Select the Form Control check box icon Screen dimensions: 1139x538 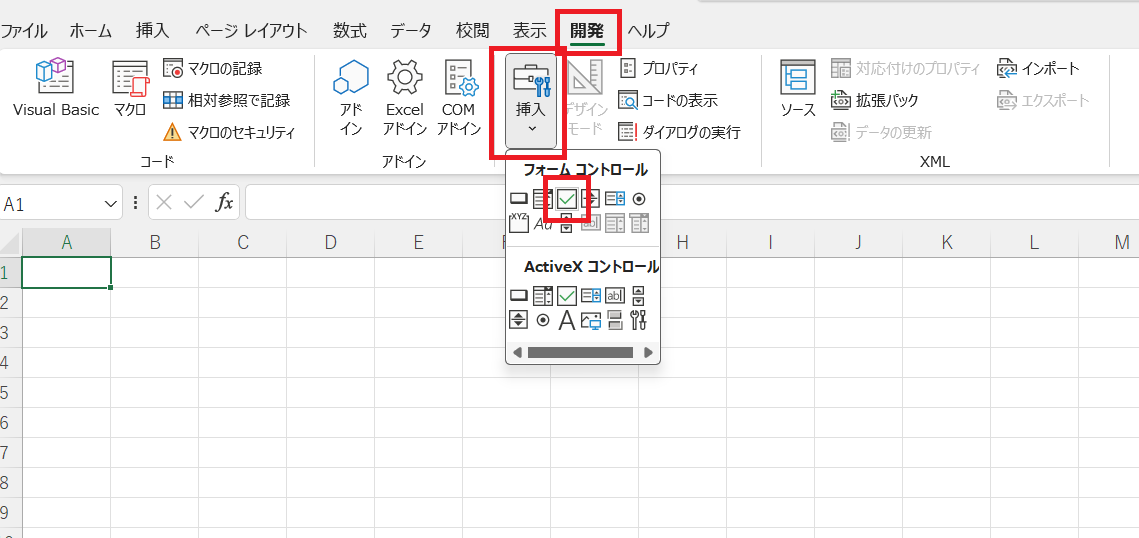point(567,199)
